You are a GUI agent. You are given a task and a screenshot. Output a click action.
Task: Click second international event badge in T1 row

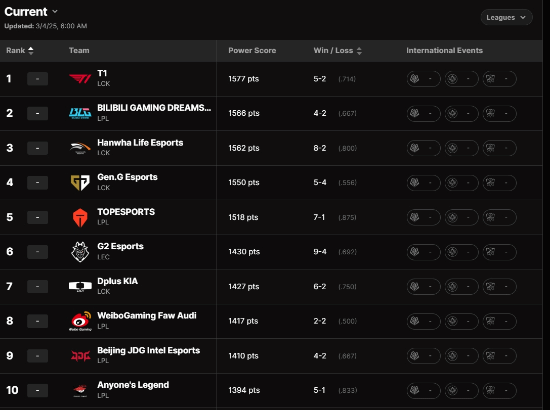click(x=461, y=79)
